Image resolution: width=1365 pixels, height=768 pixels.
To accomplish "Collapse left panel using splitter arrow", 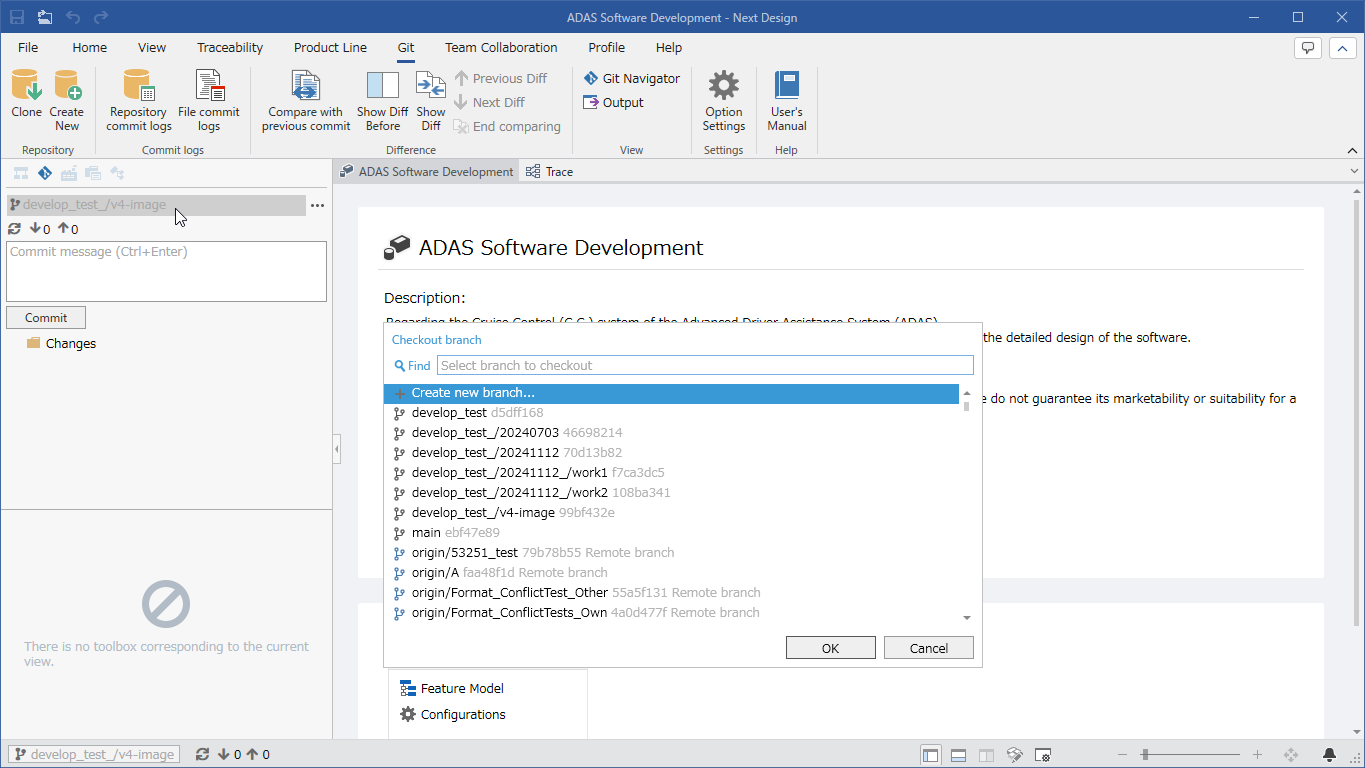I will [x=336, y=450].
